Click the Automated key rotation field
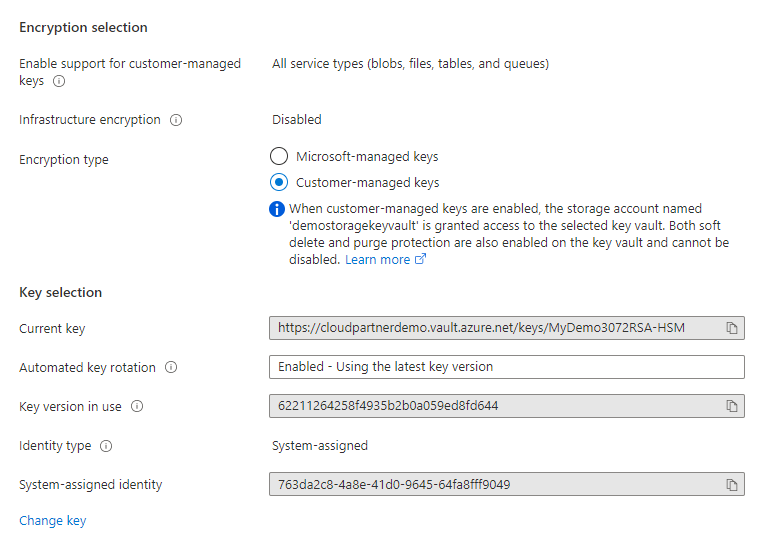Image resolution: width=758 pixels, height=537 pixels. pos(506,367)
